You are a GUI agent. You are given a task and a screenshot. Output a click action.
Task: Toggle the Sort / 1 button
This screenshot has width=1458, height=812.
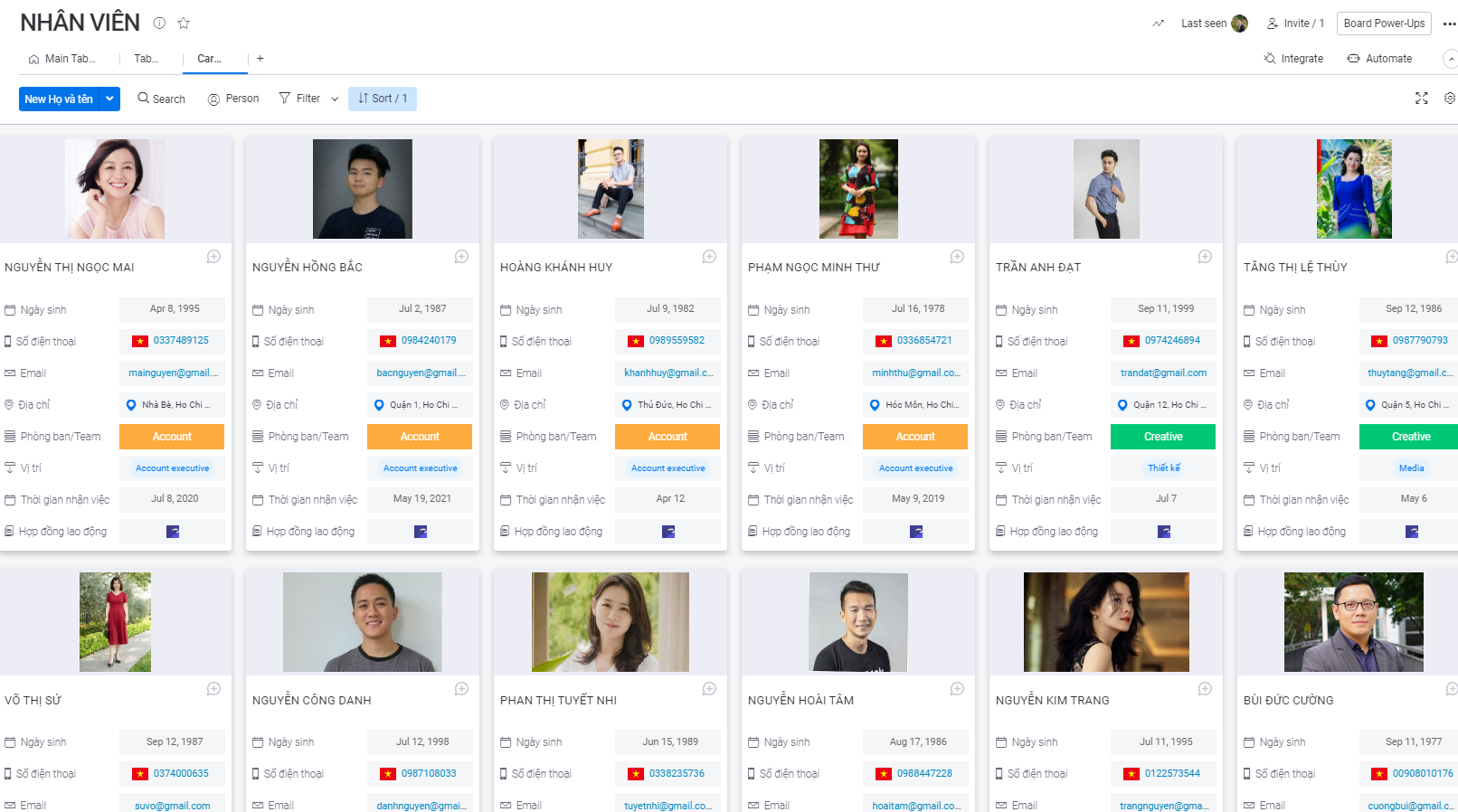[383, 99]
